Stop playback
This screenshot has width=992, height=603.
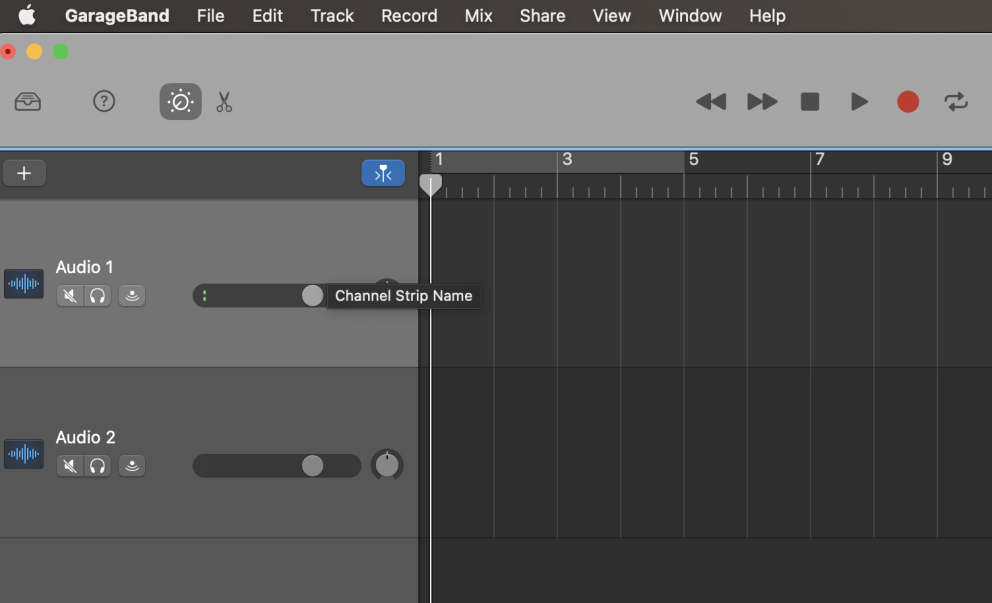810,101
